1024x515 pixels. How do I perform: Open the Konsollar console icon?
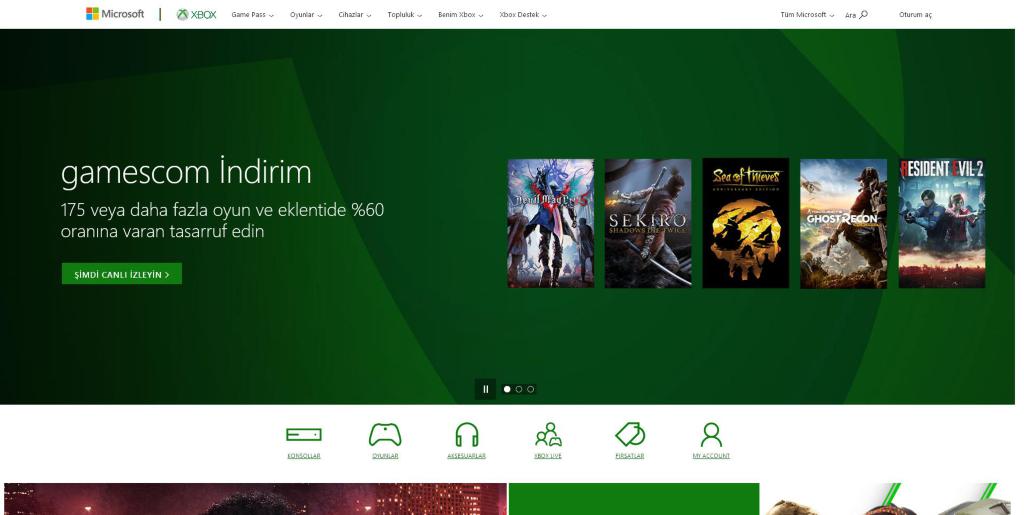(304, 434)
